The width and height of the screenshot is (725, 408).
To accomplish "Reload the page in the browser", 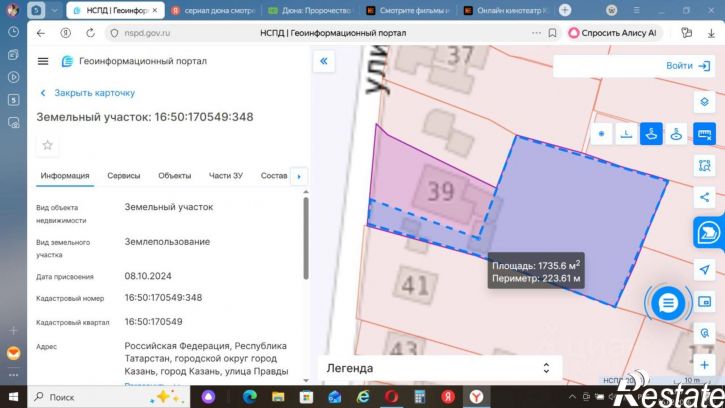I will (x=90, y=33).
